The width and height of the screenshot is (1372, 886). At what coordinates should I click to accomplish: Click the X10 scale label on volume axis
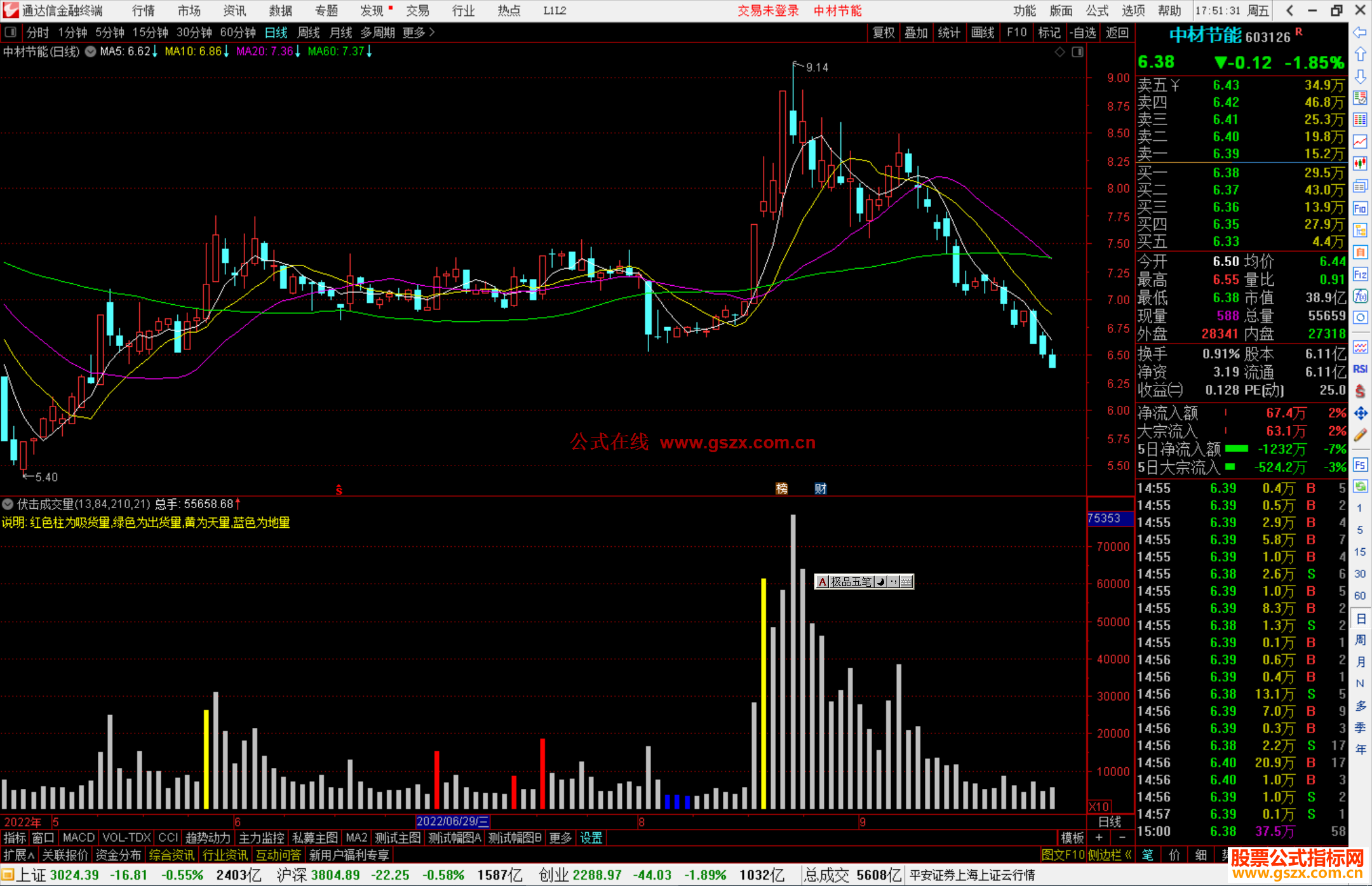pos(1099,807)
